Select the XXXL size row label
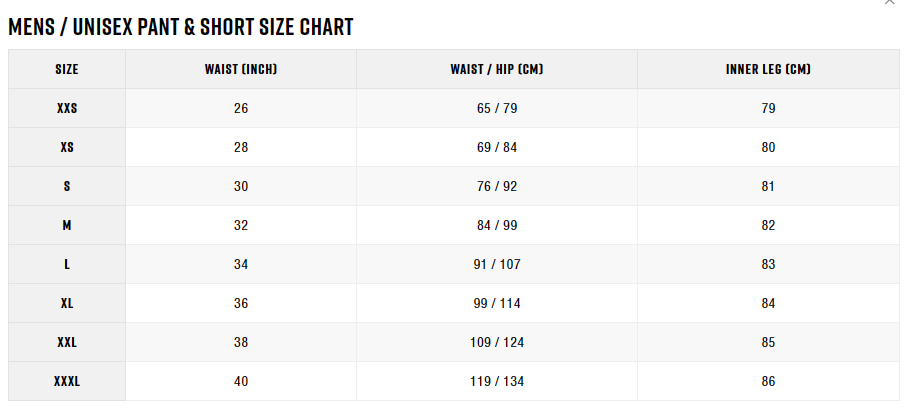910x418 pixels. [67, 381]
